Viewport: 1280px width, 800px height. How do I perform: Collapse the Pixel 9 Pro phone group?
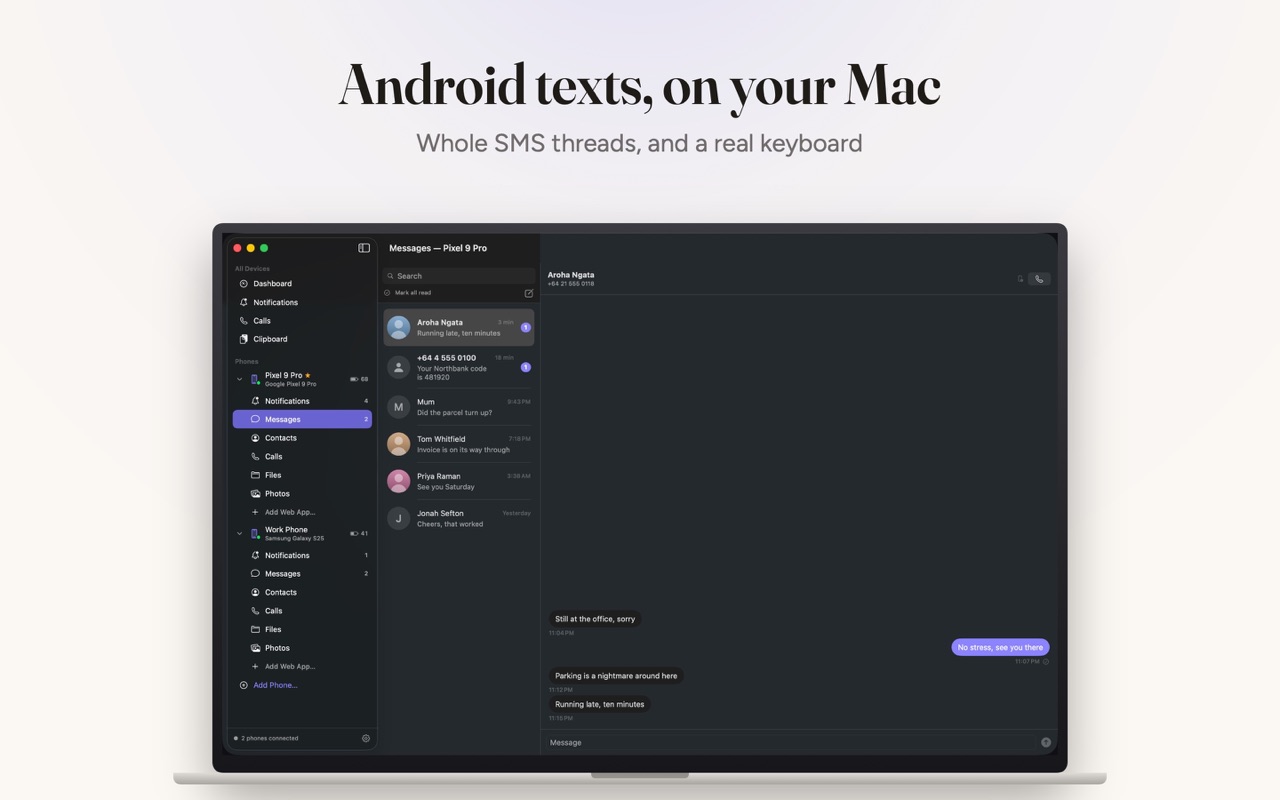239,379
